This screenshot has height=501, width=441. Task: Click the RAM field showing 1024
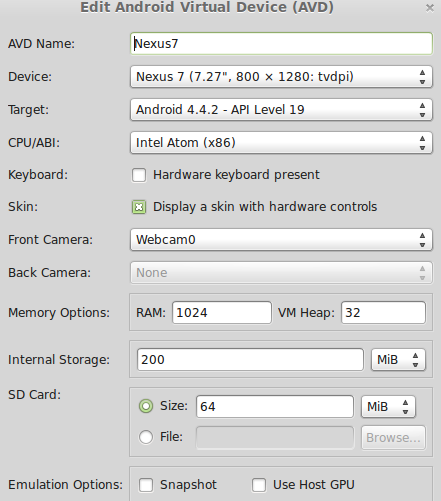(222, 313)
